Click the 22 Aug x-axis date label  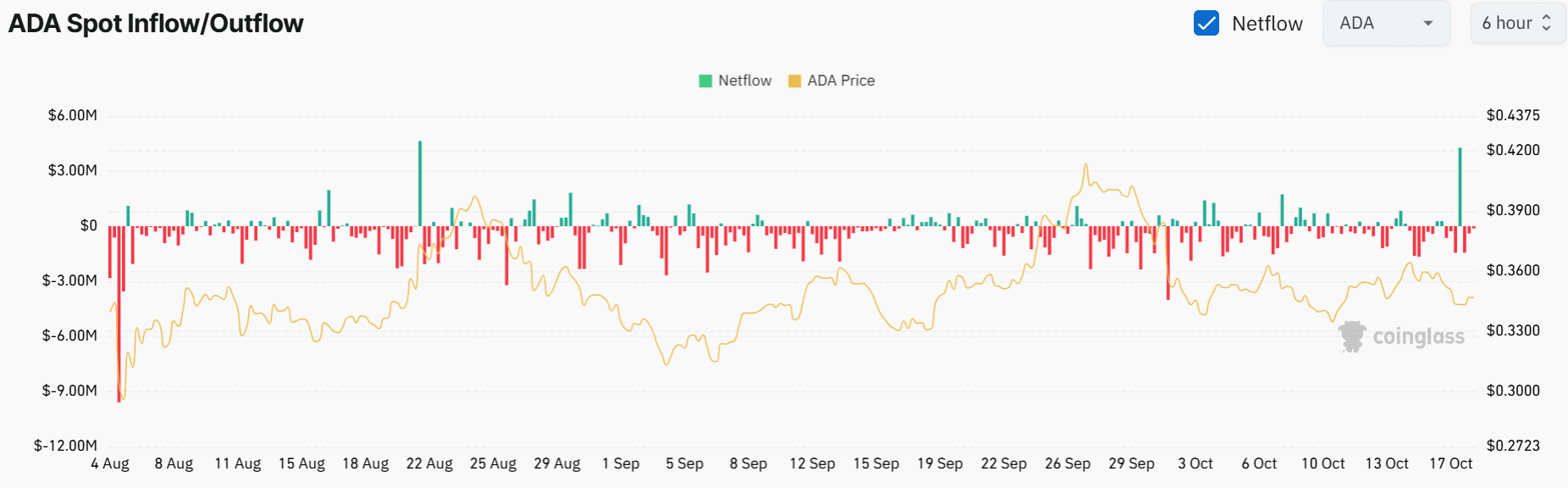click(x=429, y=463)
